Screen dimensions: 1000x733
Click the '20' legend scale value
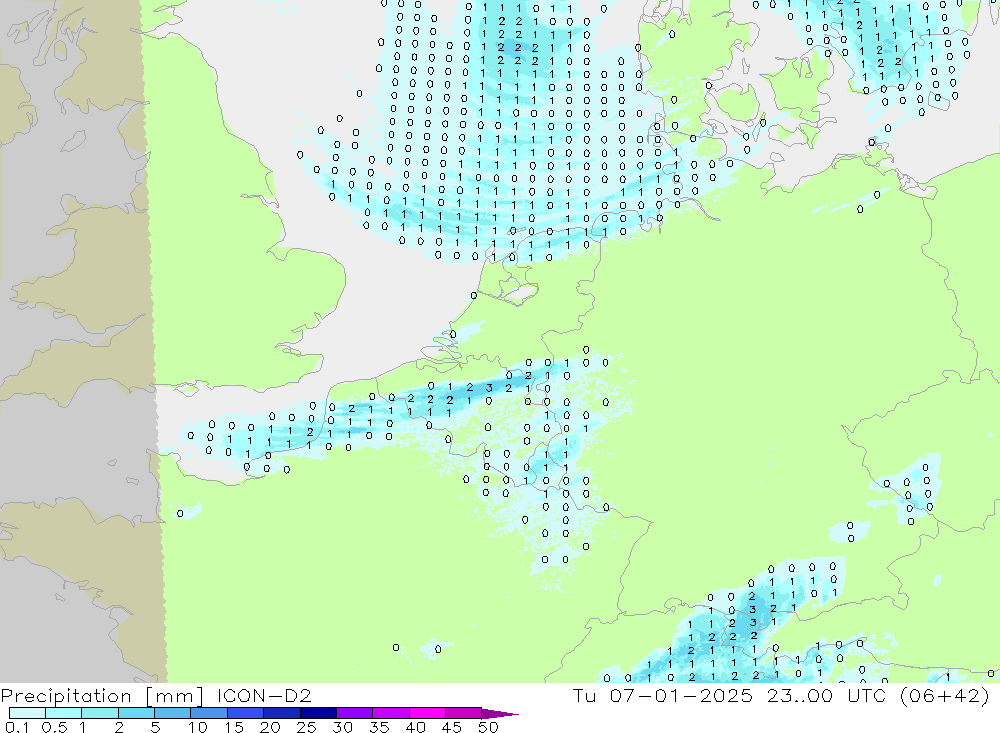(270, 727)
